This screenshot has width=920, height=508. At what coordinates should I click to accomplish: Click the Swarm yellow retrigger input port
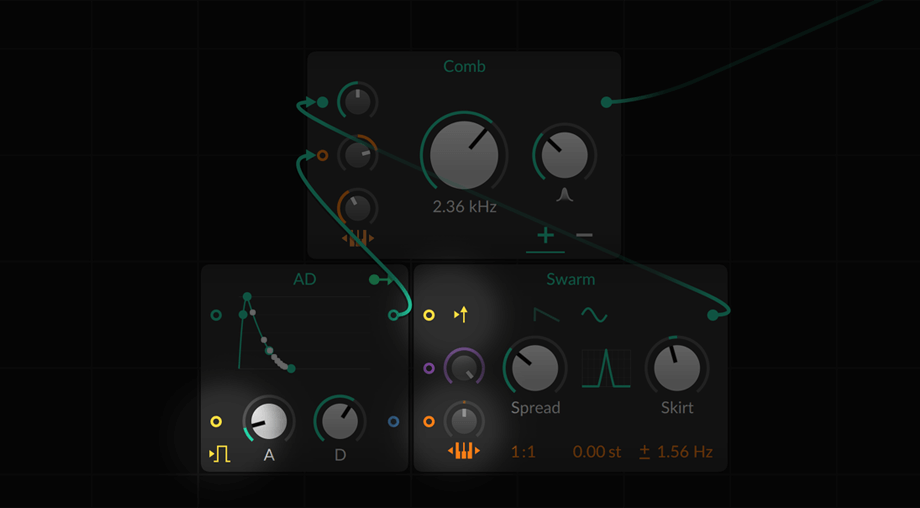tap(429, 315)
